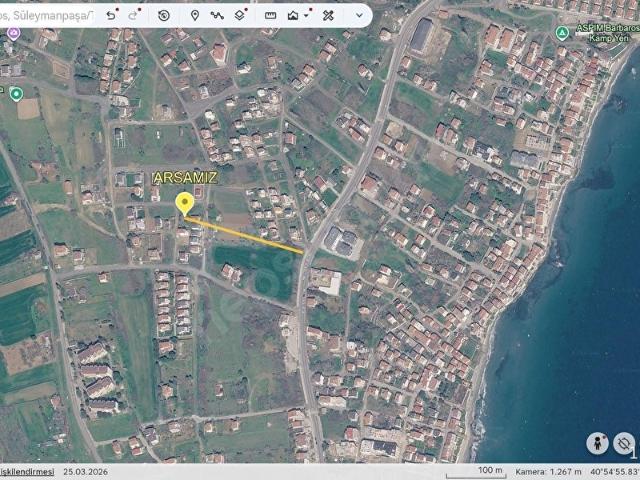640x480 pixels.
Task: Click the Kamera: 1.267 m altitude readout
Action: point(548,472)
